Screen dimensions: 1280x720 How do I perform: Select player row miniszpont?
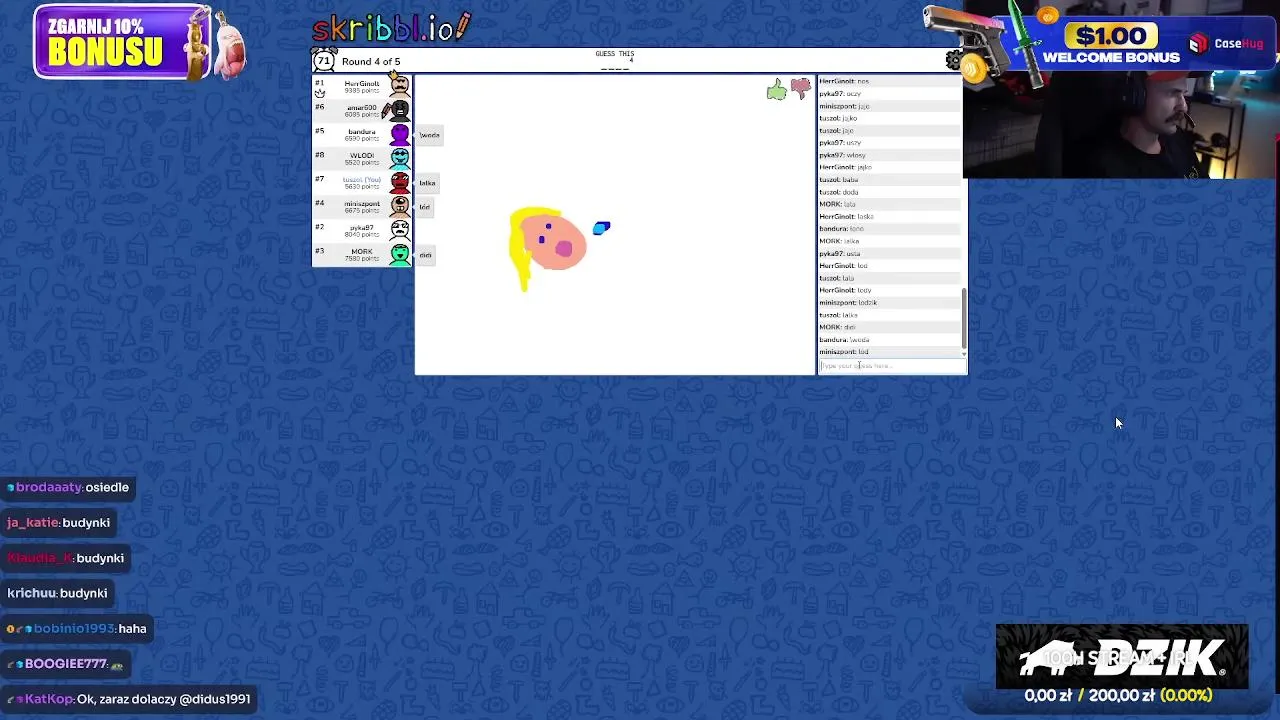coord(362,205)
